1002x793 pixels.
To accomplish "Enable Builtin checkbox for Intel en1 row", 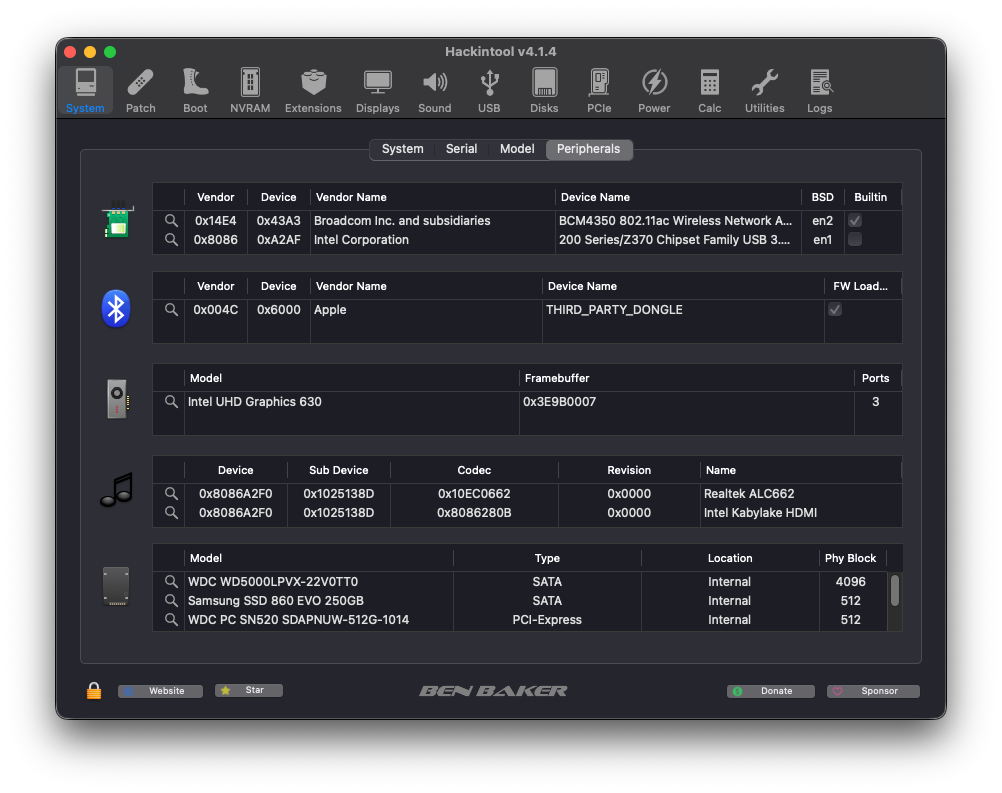I will [x=855, y=240].
